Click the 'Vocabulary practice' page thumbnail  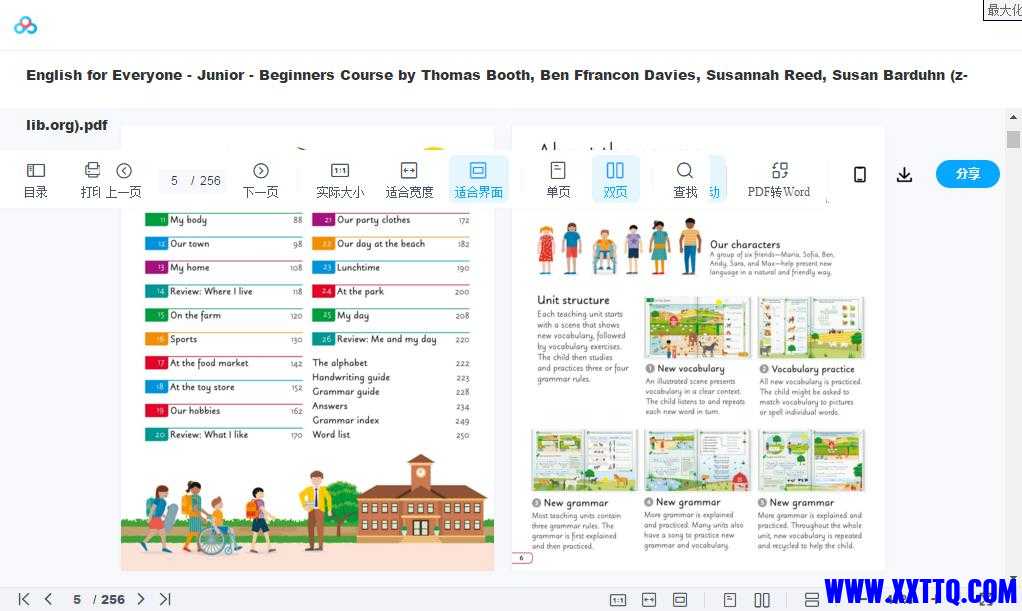pos(811,327)
